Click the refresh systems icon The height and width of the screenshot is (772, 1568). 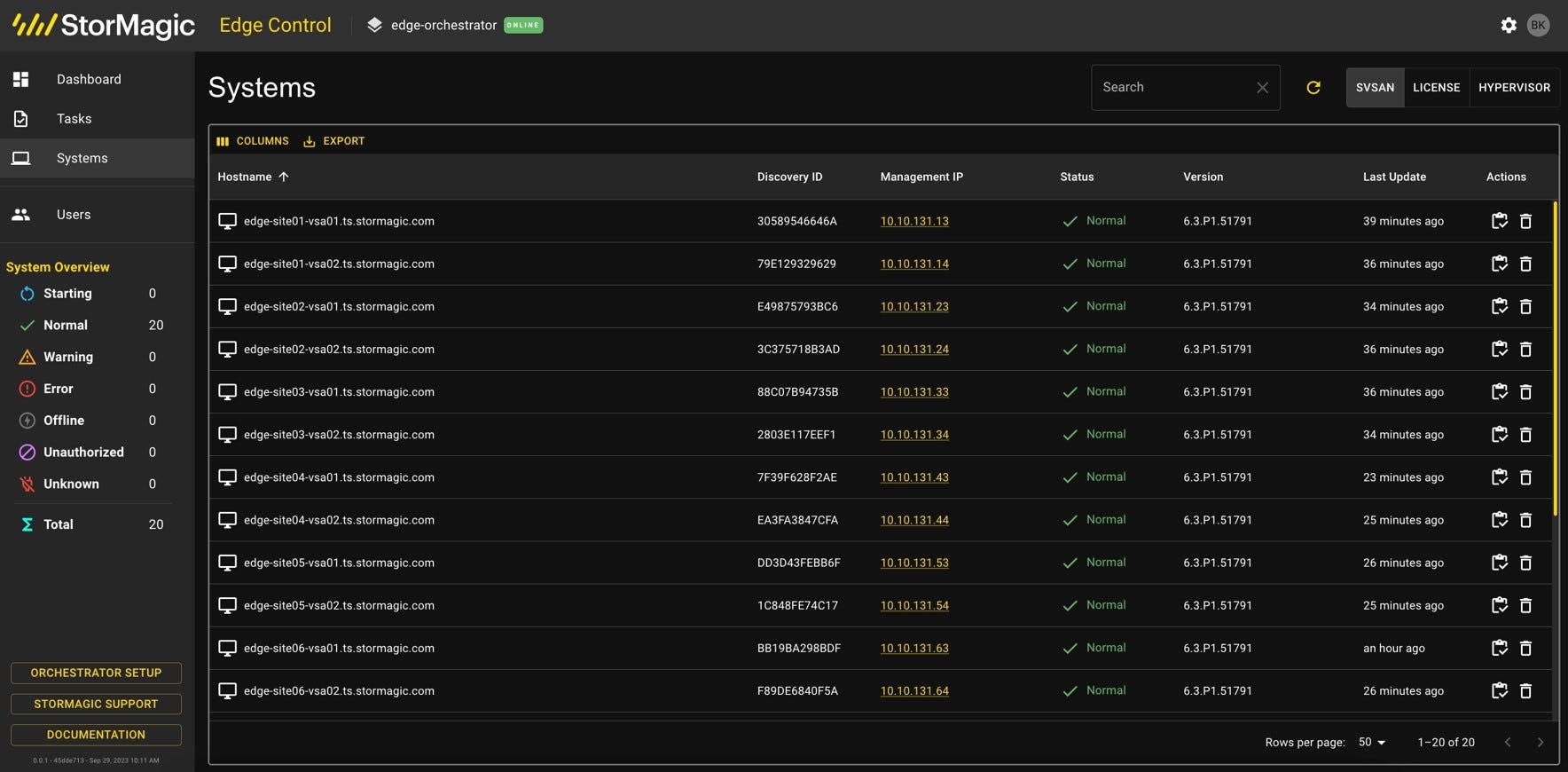click(x=1313, y=88)
